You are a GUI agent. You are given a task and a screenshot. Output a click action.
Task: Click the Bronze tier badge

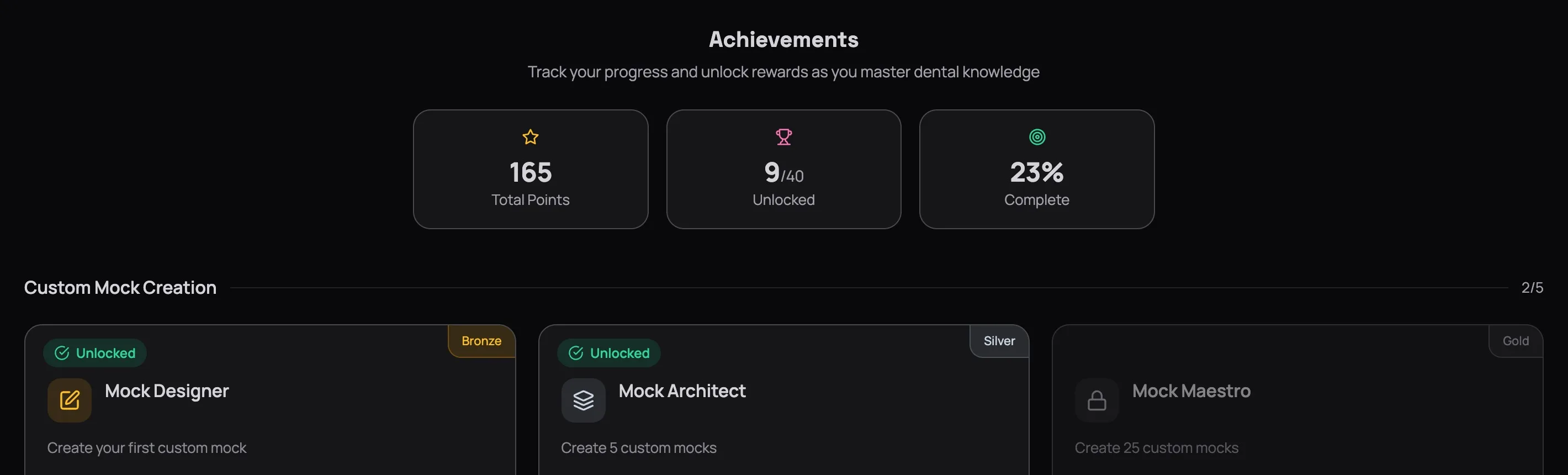tap(481, 341)
